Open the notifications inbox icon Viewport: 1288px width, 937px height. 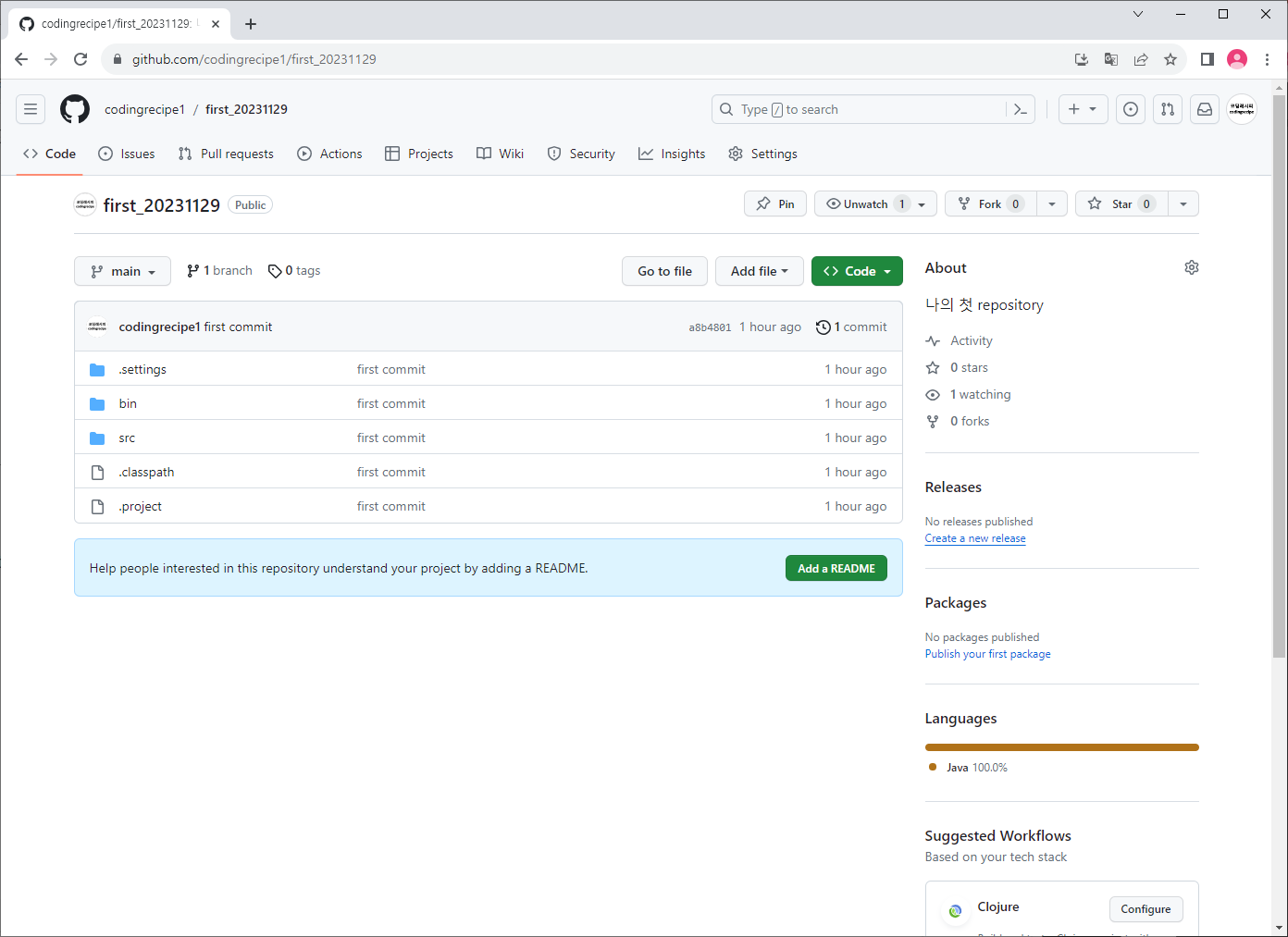(1205, 109)
